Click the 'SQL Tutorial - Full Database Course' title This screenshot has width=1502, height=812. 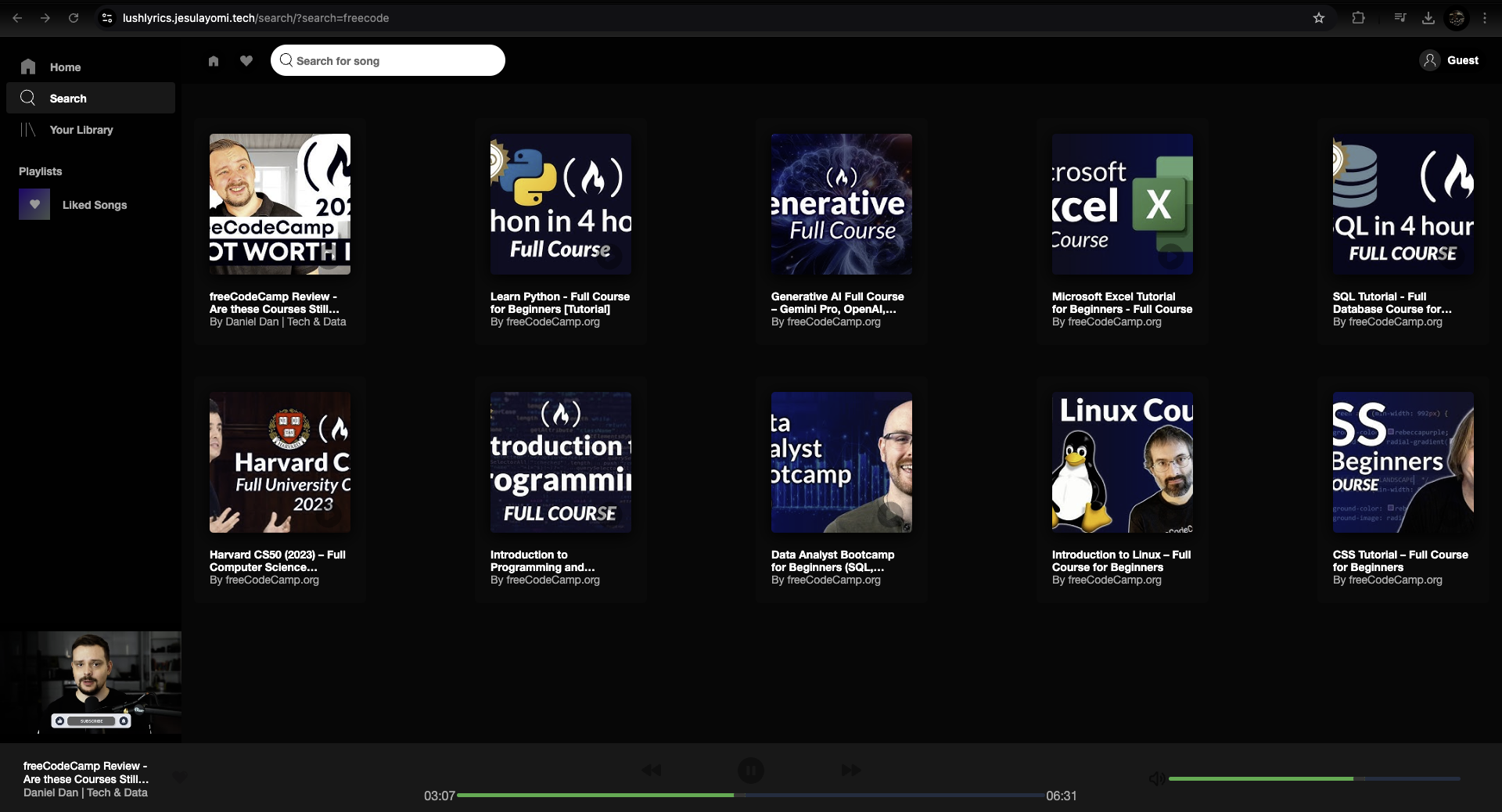[1392, 303]
